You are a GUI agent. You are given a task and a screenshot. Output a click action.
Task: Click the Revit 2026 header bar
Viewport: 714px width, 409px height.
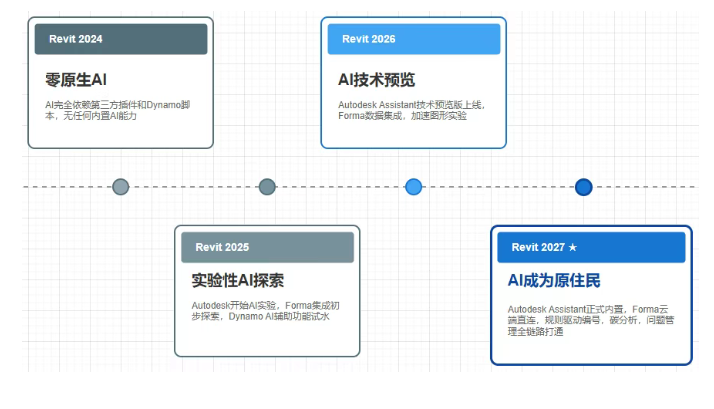(414, 39)
